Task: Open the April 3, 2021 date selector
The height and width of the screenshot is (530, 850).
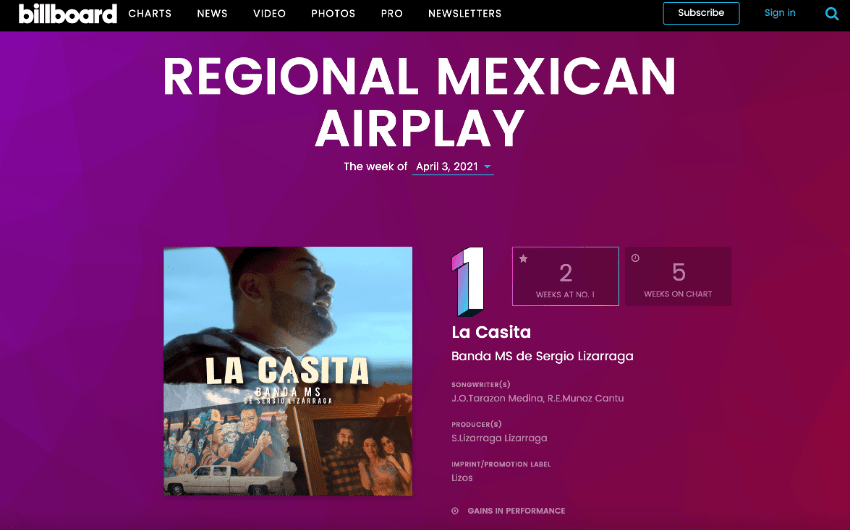Action: [x=453, y=166]
